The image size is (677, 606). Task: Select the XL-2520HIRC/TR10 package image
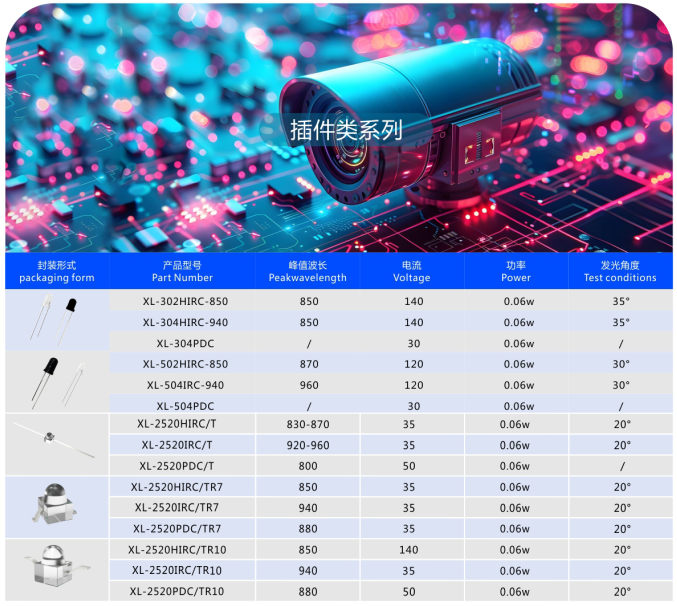pos(54,568)
